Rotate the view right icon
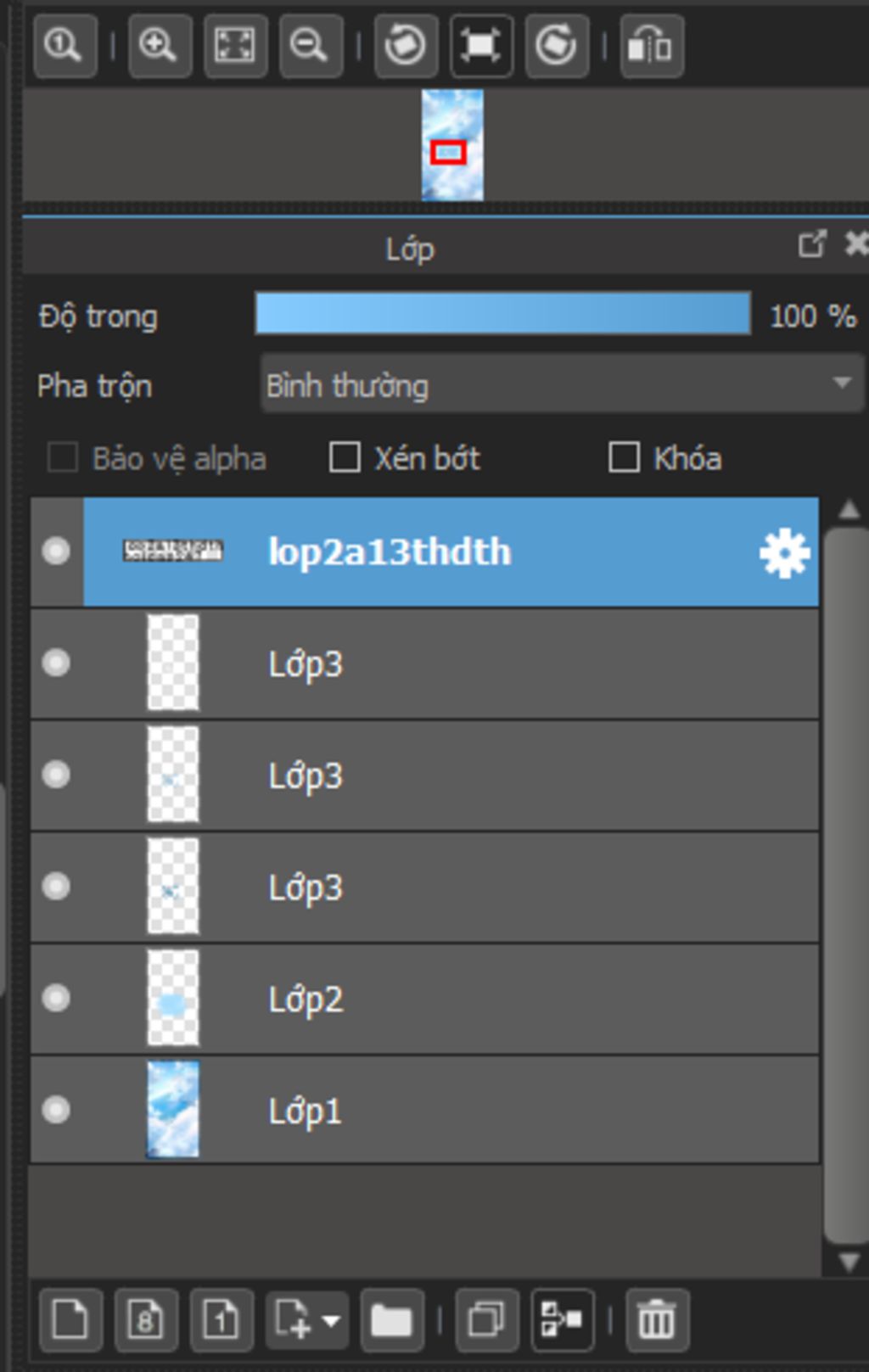 [x=557, y=45]
